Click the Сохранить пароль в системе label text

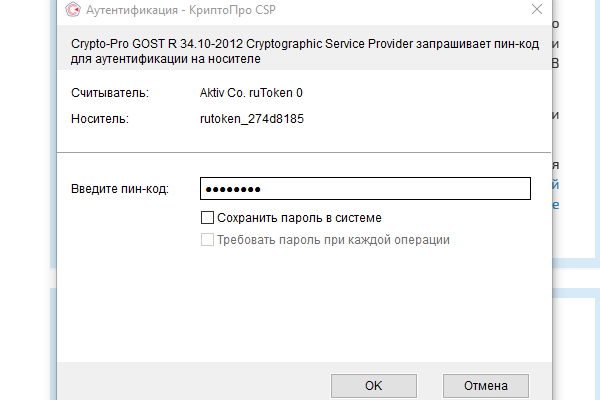click(x=299, y=218)
